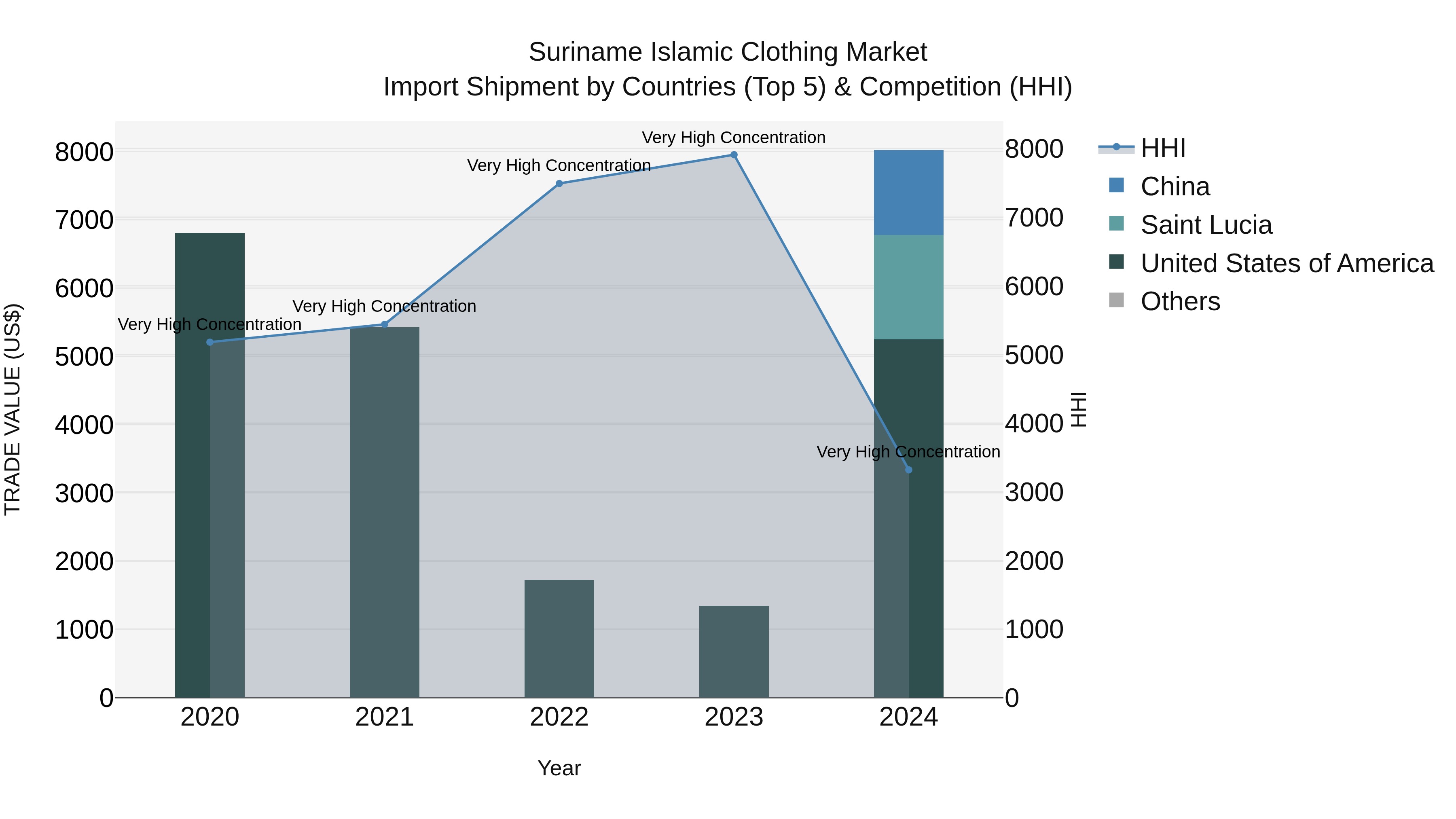
Task: Click Very High Concentration label above 2022
Action: pos(559,165)
